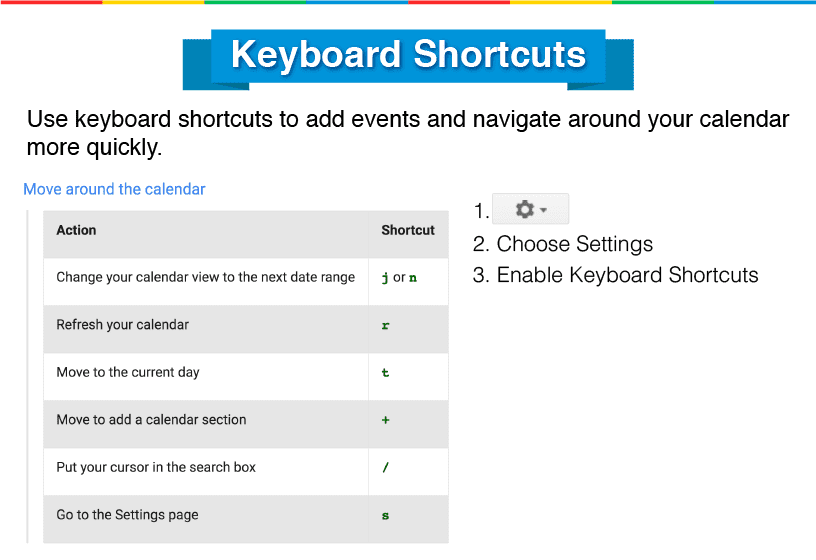
Task: Click the 's' Settings page shortcut
Action: 386,515
